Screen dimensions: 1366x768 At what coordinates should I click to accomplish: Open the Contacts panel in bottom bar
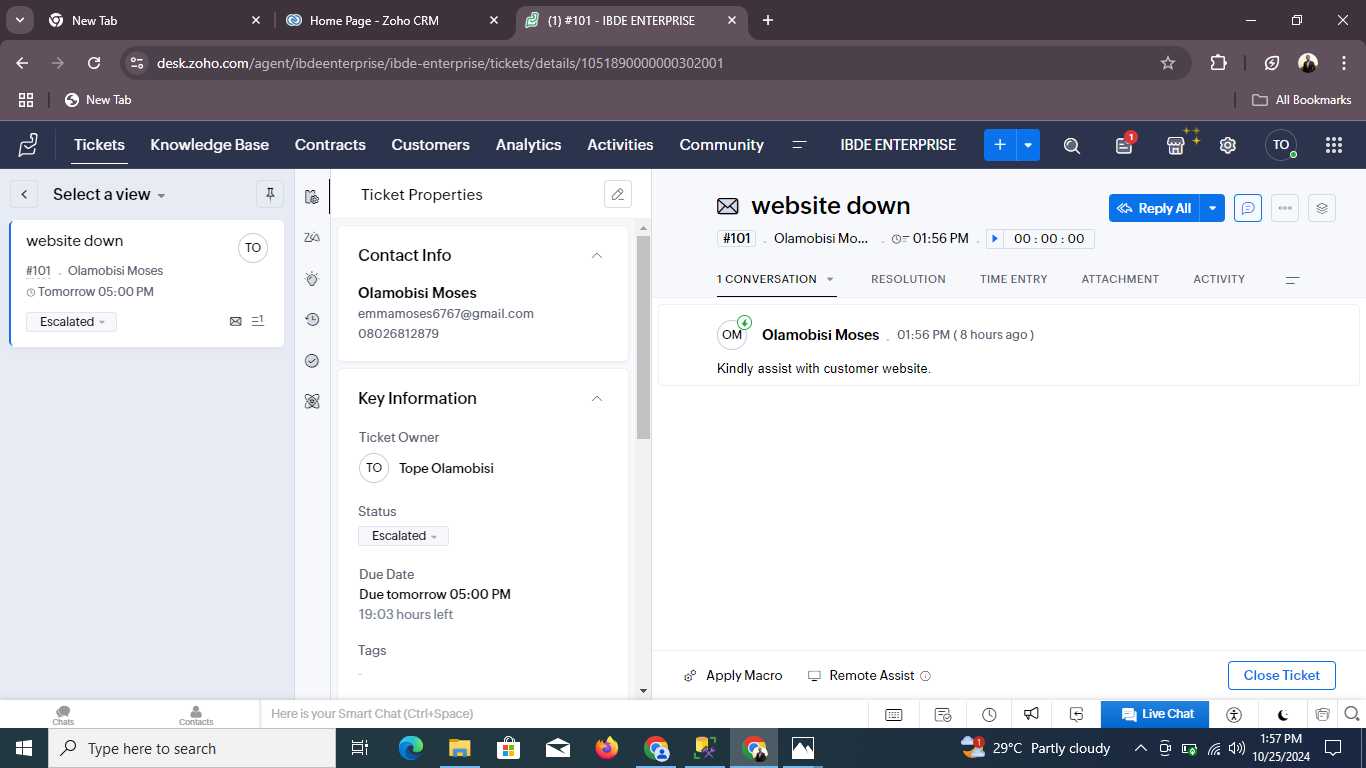pyautogui.click(x=196, y=715)
